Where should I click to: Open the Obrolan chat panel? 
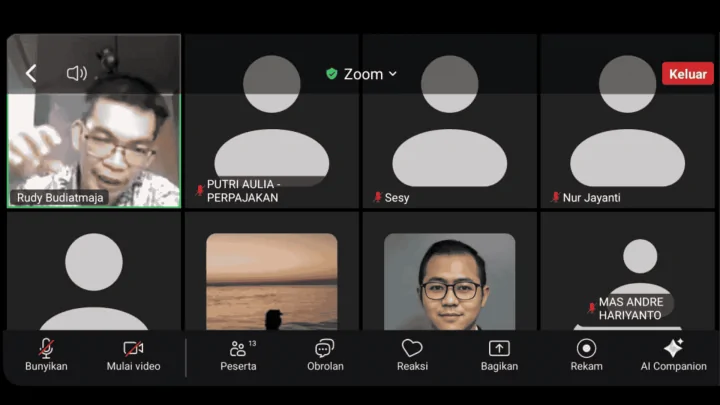tap(325, 354)
